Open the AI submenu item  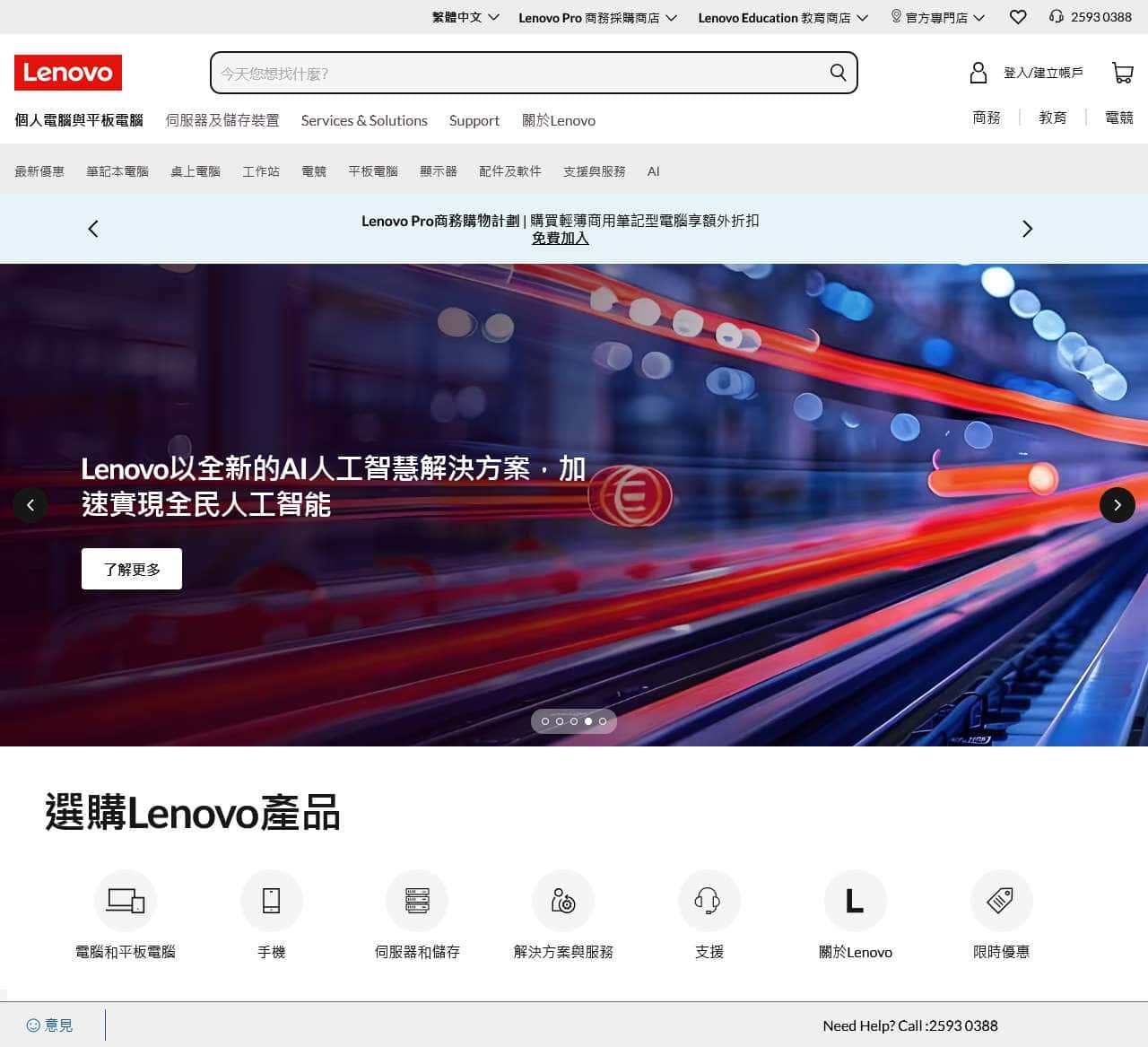(654, 171)
